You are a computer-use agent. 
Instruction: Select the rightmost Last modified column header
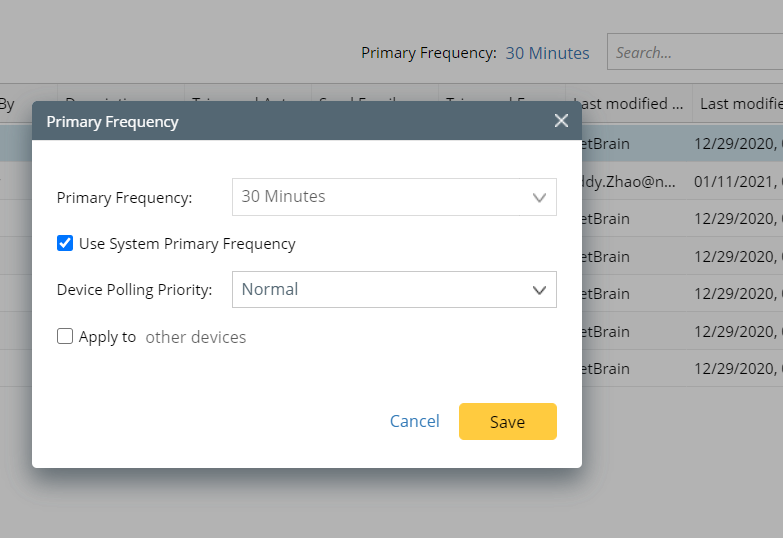click(738, 103)
